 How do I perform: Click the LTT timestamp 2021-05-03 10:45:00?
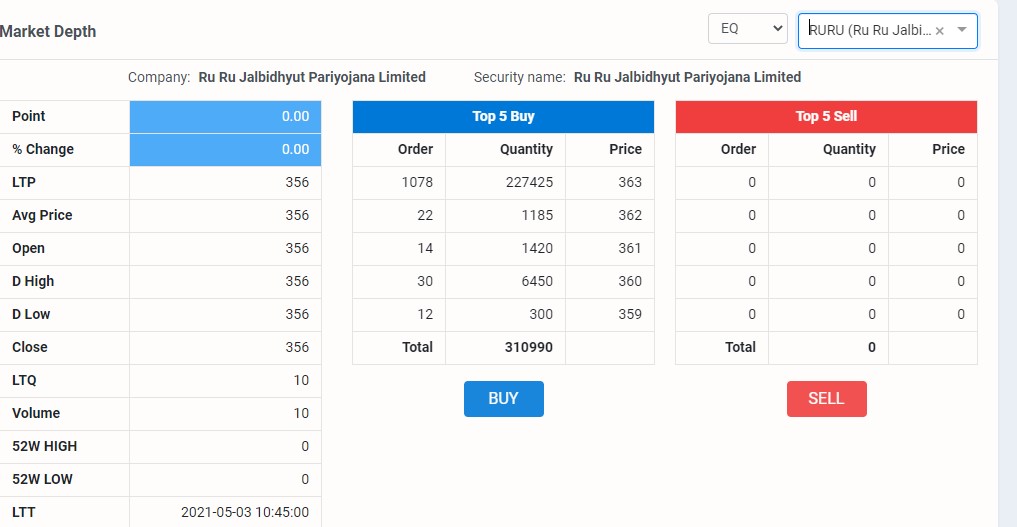245,513
